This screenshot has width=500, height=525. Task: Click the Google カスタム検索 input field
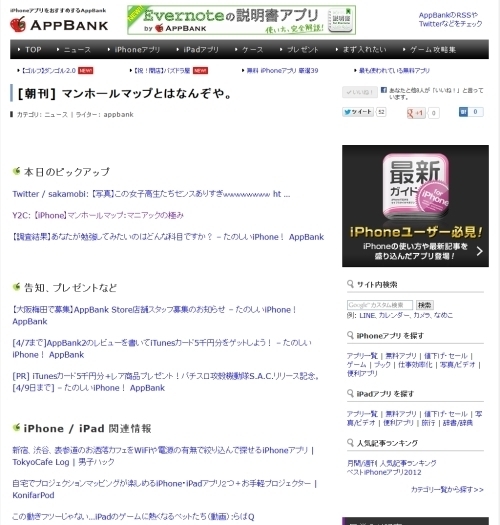pos(380,305)
